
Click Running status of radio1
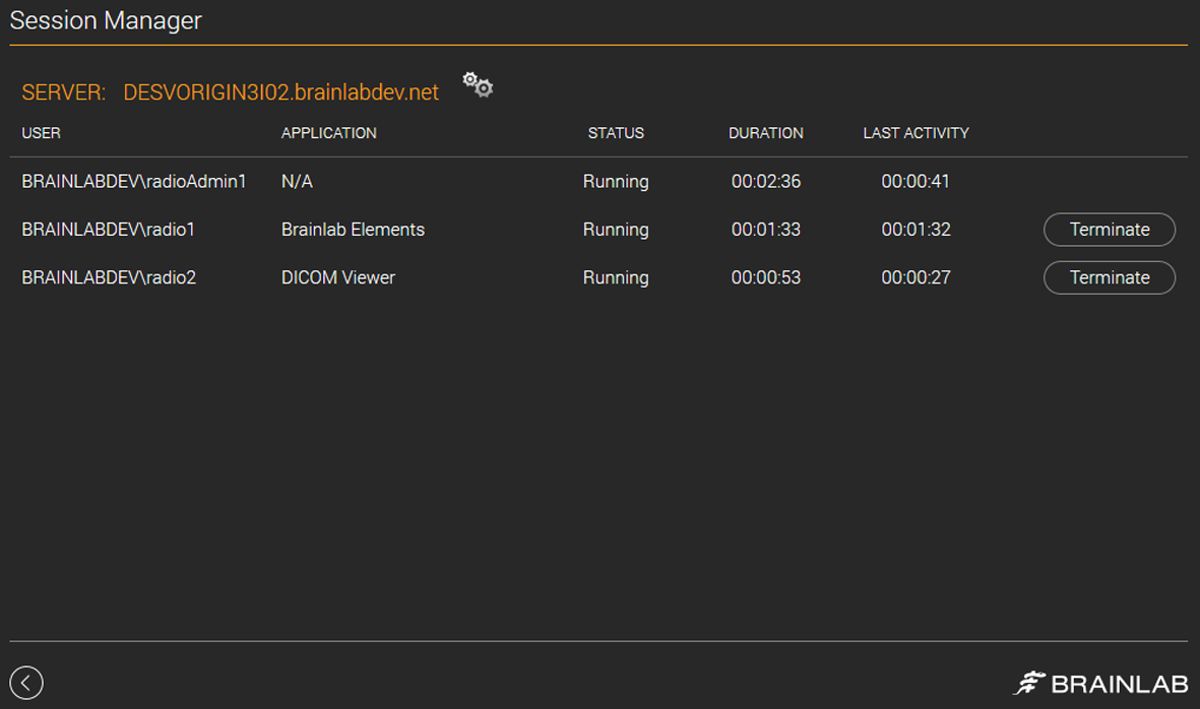(616, 230)
